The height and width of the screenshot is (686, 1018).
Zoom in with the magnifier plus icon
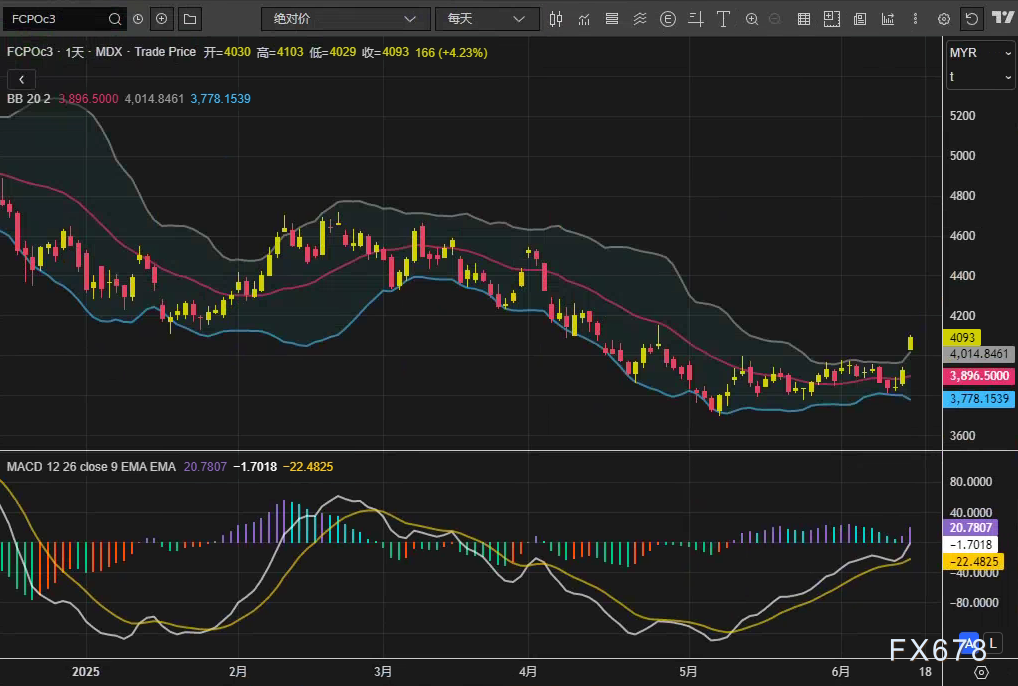coord(751,19)
